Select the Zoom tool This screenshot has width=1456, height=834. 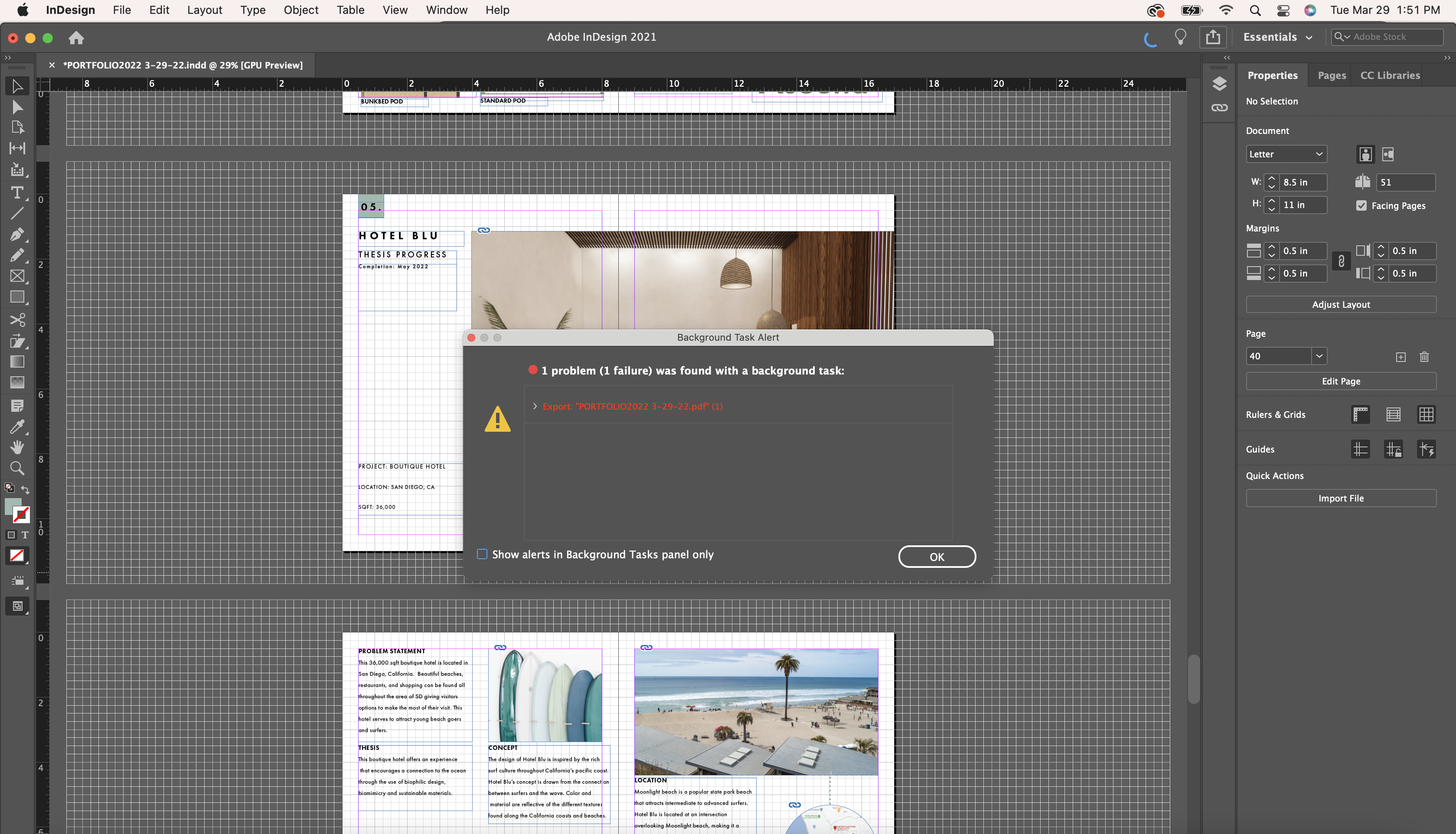(x=17, y=468)
